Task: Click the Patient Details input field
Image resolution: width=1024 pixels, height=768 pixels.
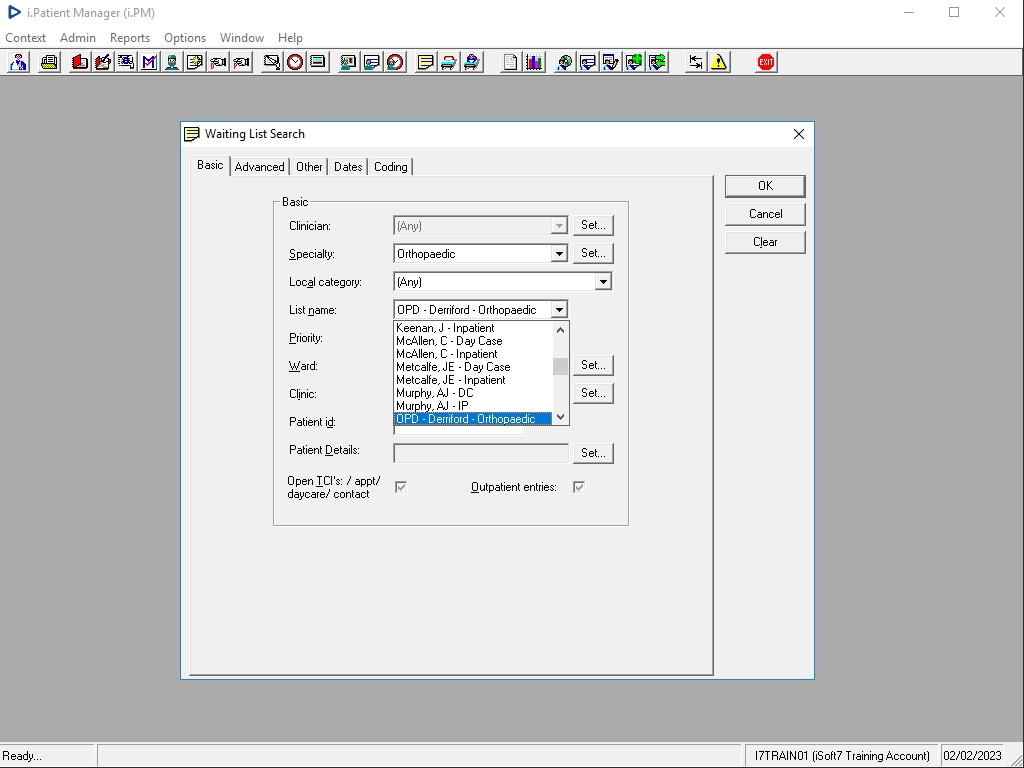Action: coord(481,453)
